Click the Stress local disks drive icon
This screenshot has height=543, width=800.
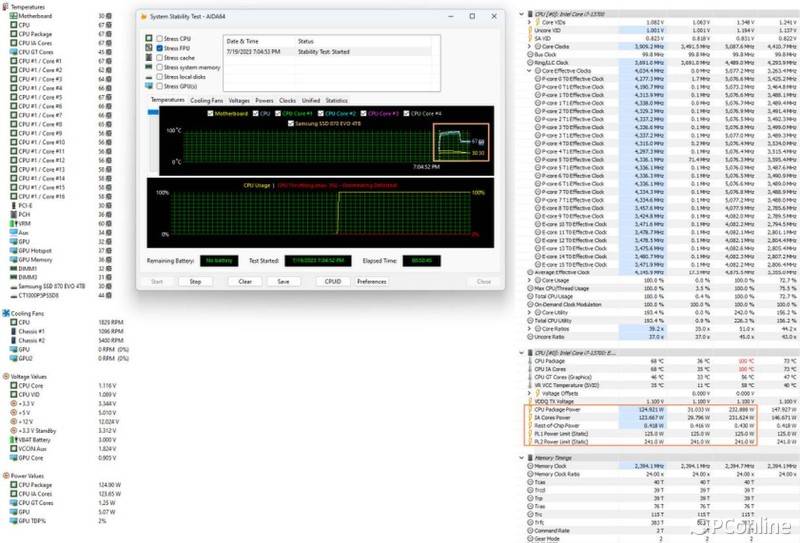pyautogui.click(x=149, y=77)
